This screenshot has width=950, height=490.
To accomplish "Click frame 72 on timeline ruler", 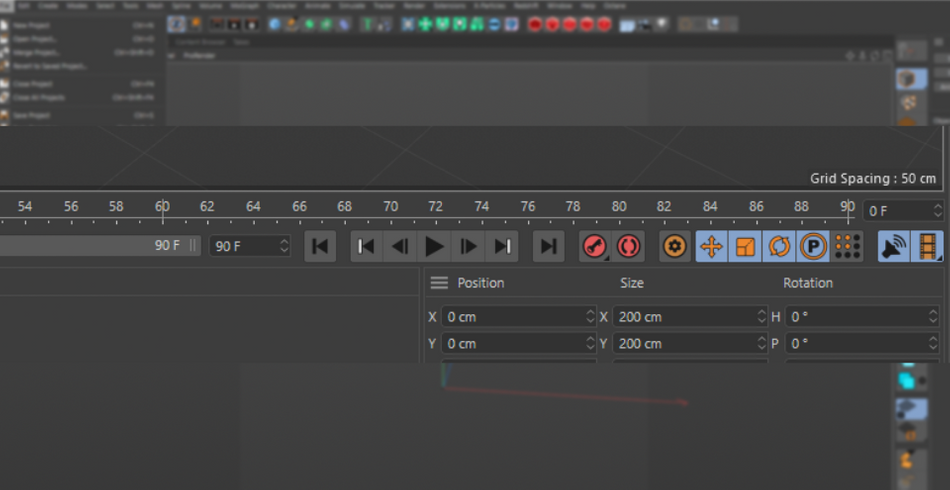I will point(436,207).
